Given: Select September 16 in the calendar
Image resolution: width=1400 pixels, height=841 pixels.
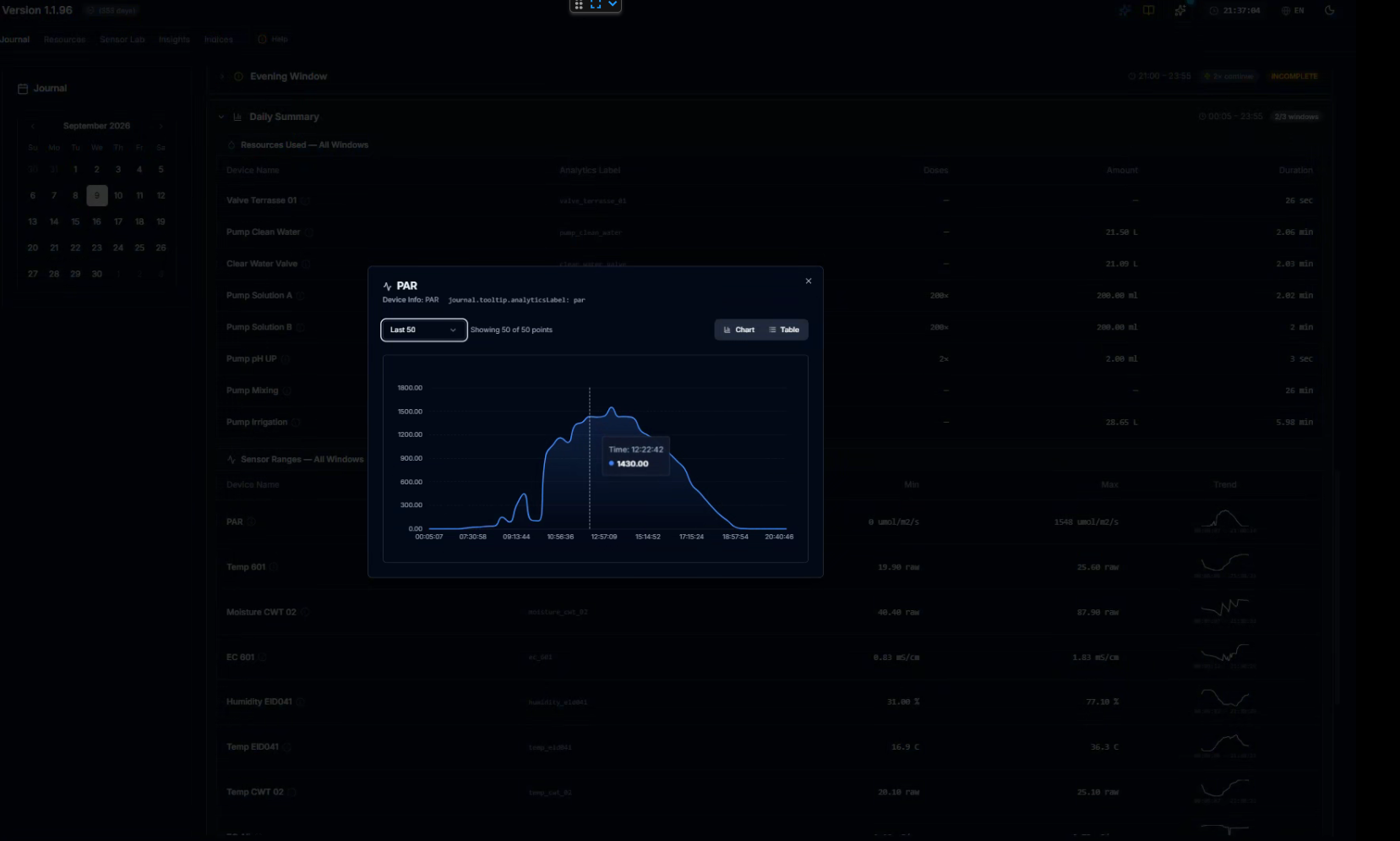Looking at the screenshot, I should pyautogui.click(x=97, y=221).
